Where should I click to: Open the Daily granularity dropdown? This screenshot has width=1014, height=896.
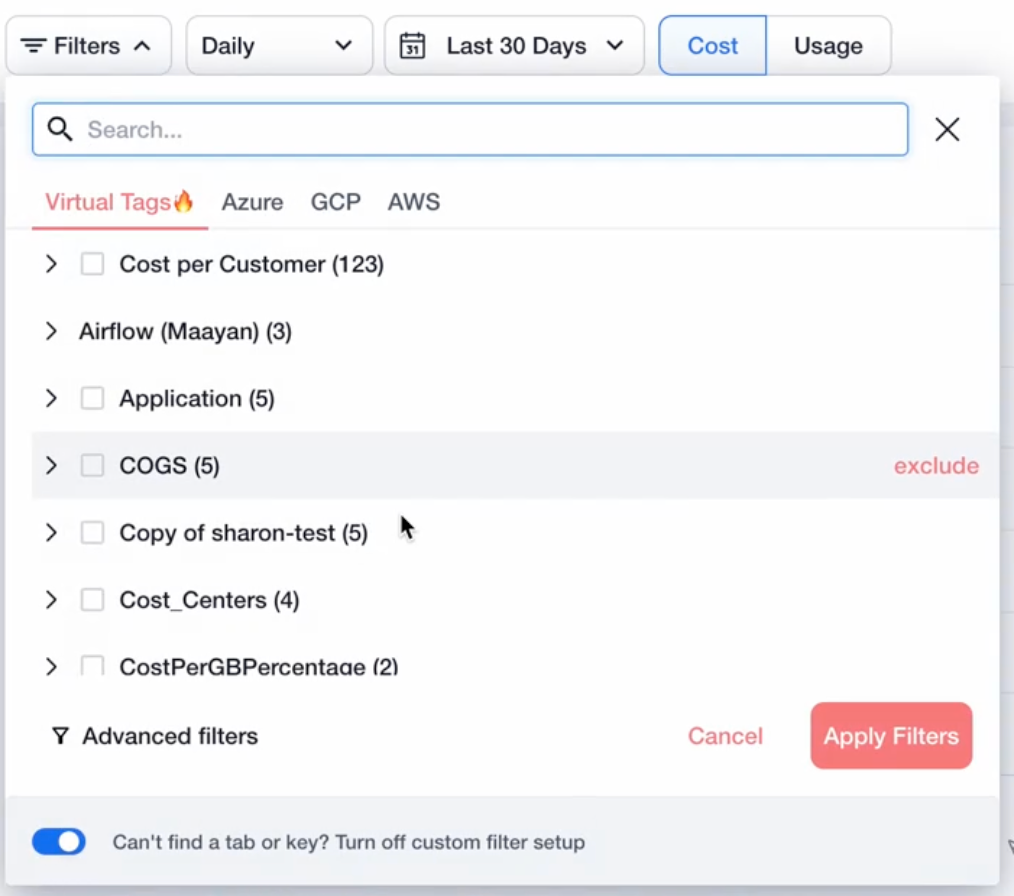pos(278,46)
